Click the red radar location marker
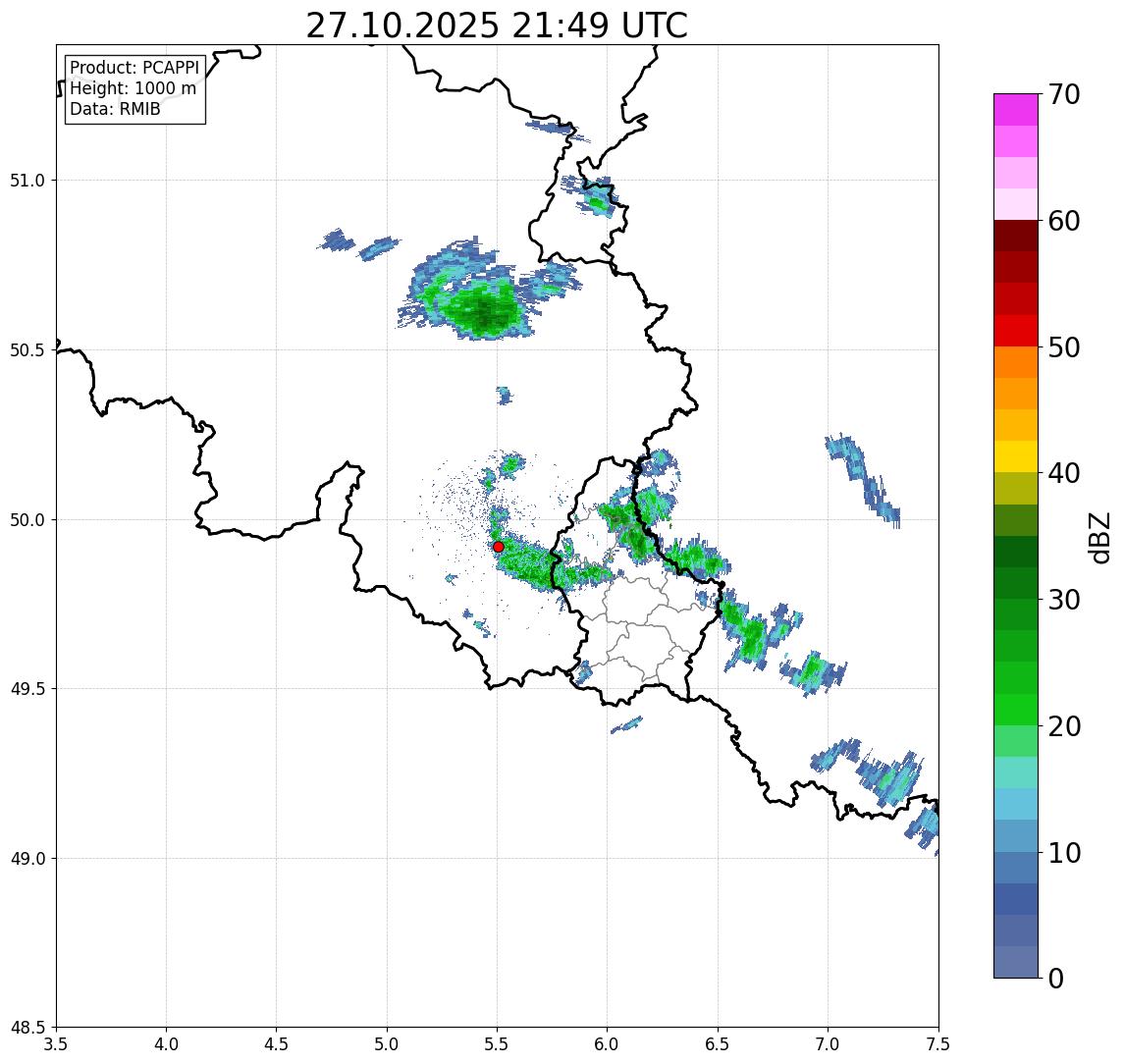The width and height of the screenshot is (1124, 1064). (499, 547)
